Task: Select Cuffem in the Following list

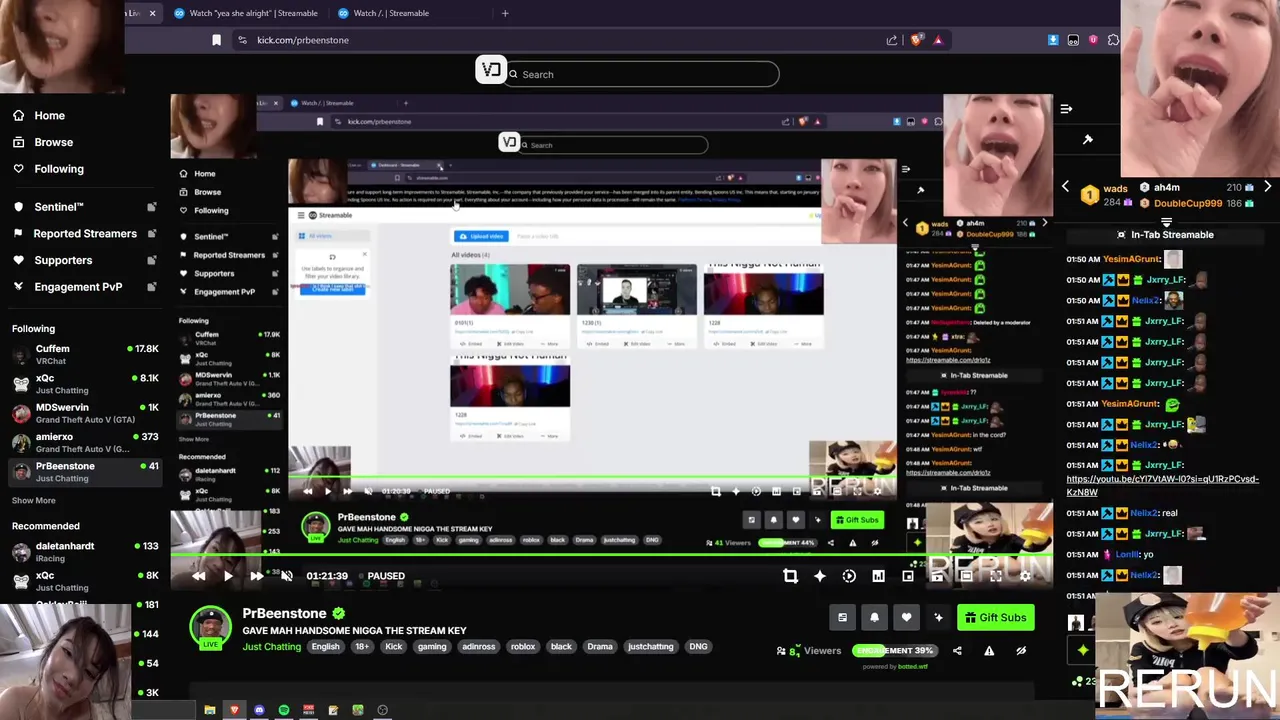Action: pos(85,354)
